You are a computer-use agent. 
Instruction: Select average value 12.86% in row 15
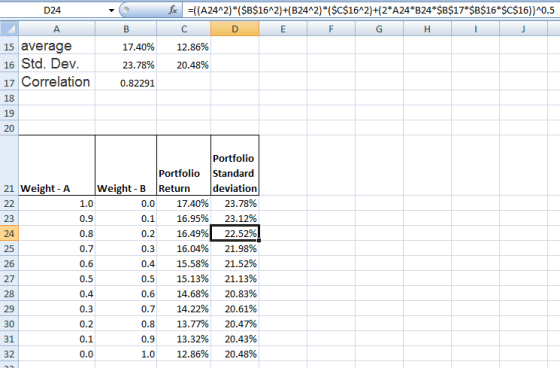(184, 45)
